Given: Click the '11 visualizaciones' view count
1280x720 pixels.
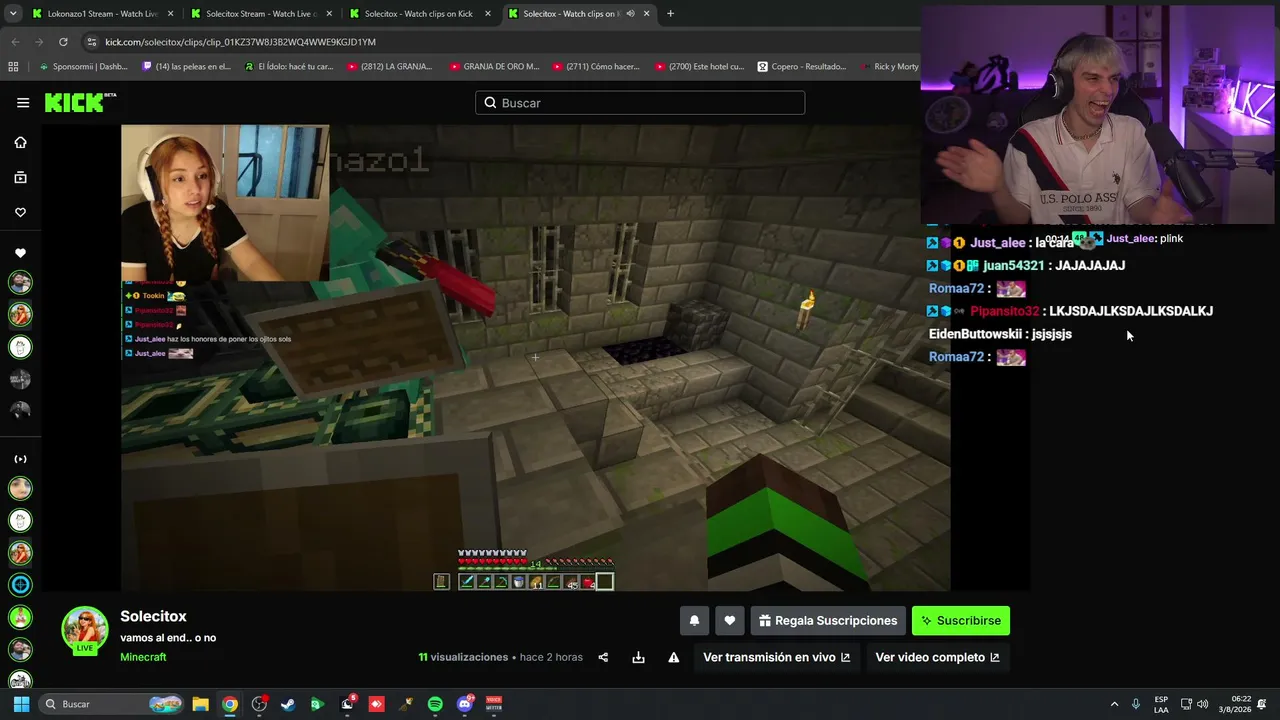Looking at the screenshot, I should 463,657.
